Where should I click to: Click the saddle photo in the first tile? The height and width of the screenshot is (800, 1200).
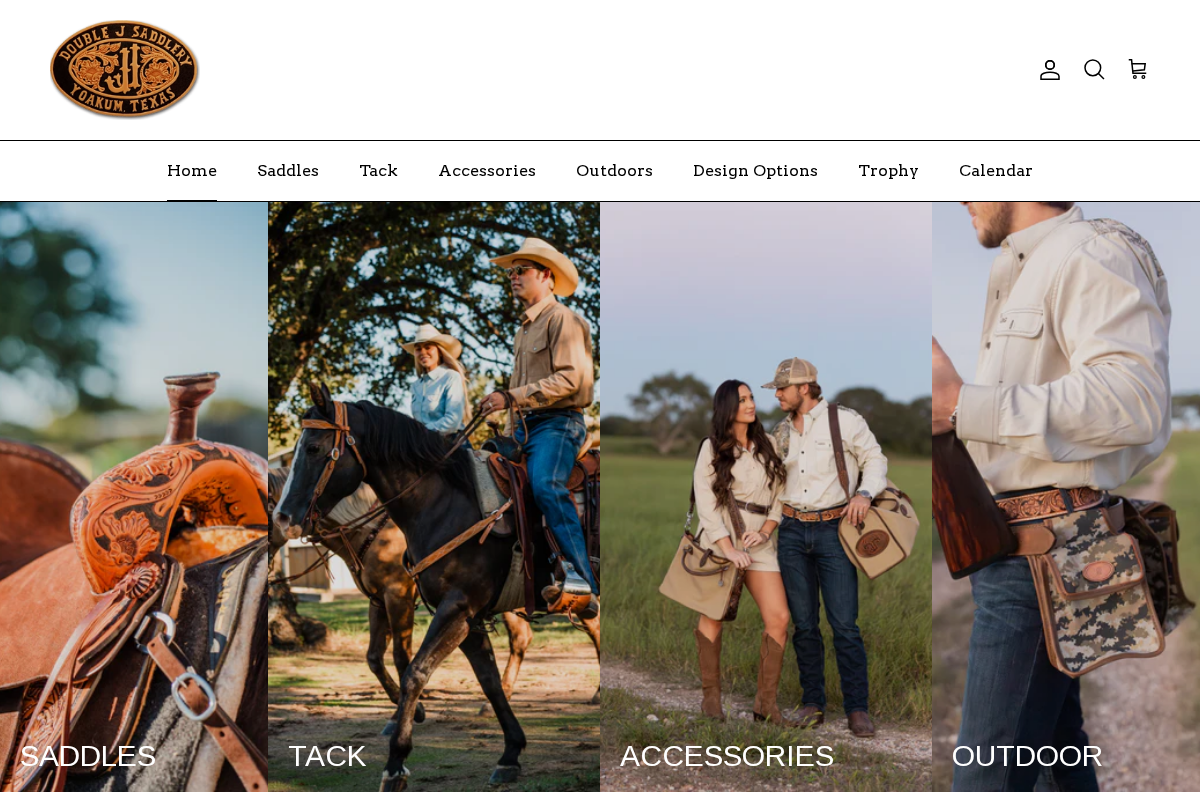[133, 450]
